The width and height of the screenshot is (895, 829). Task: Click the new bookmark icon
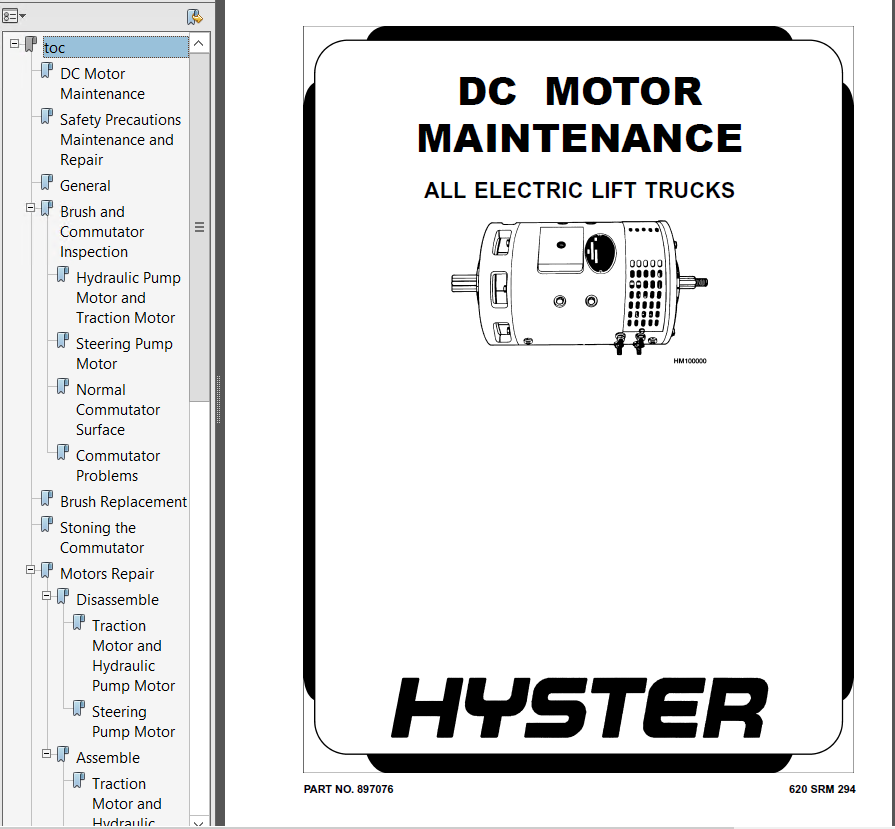195,17
